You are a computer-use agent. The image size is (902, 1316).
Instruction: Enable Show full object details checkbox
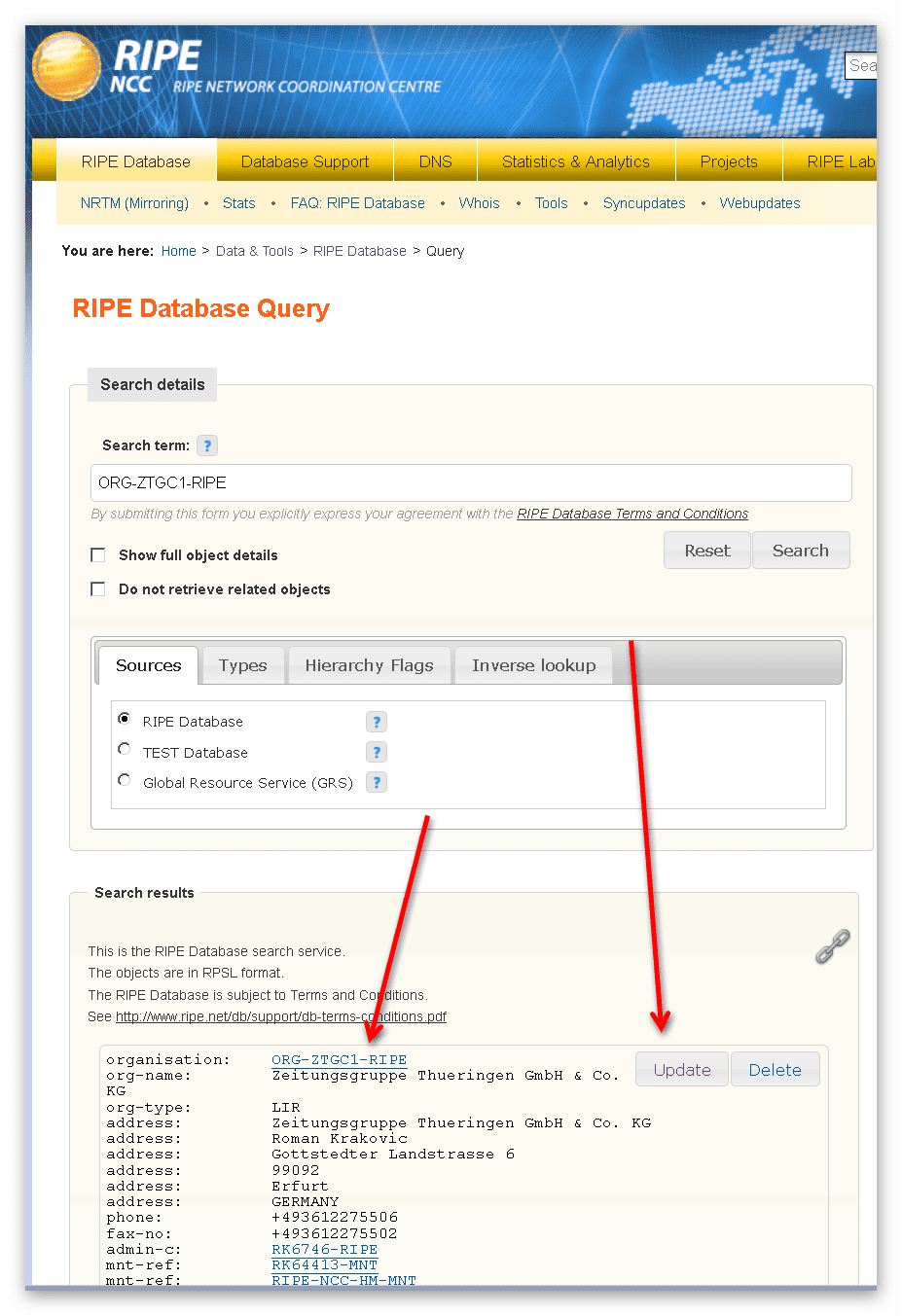pos(98,554)
